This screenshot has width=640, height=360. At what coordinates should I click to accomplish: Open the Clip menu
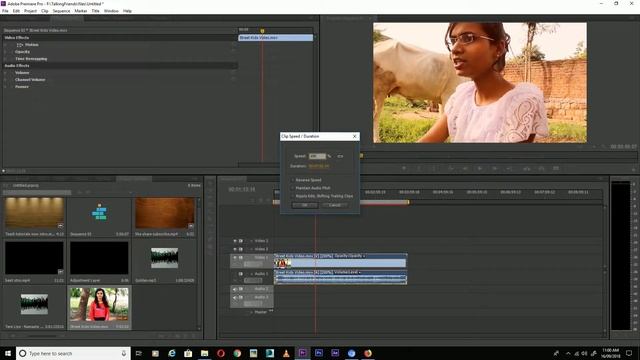tap(44, 11)
